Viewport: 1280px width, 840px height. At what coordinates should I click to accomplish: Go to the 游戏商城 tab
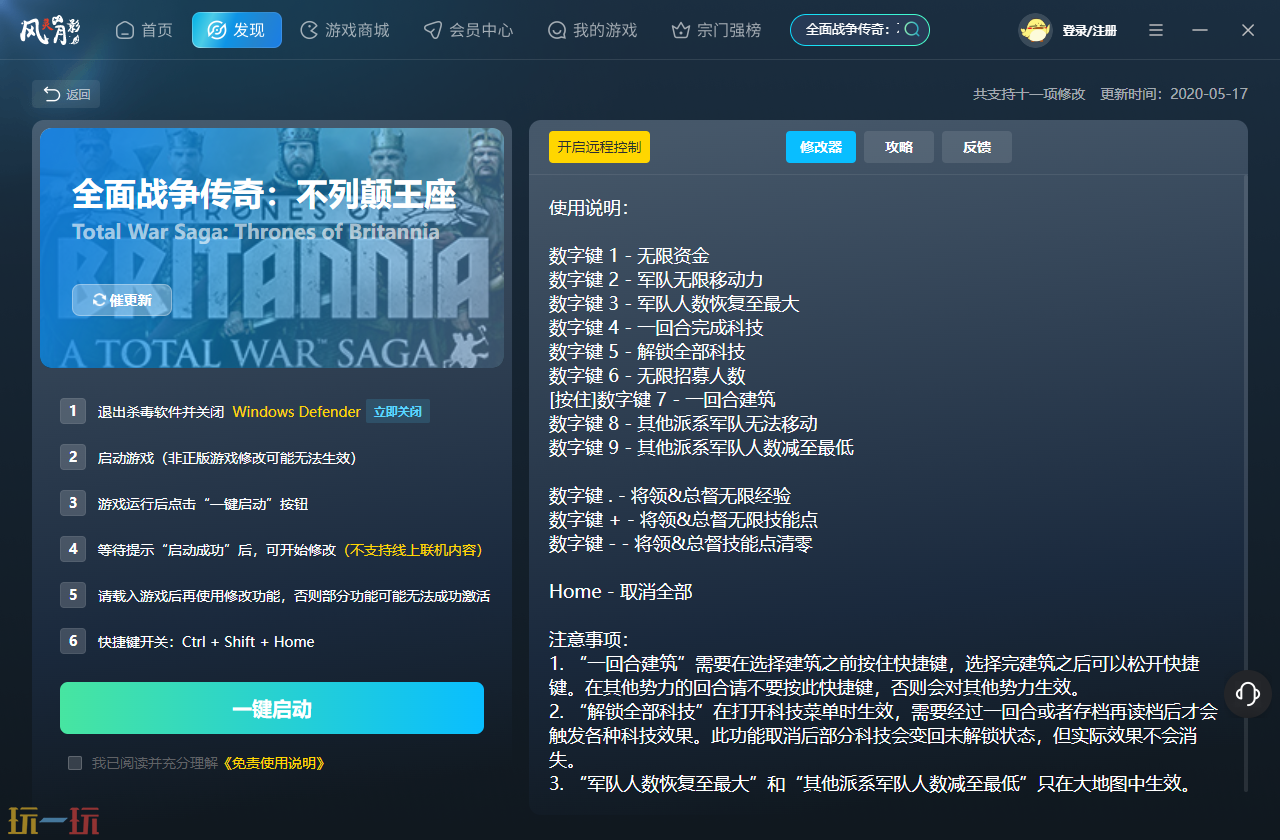point(345,30)
